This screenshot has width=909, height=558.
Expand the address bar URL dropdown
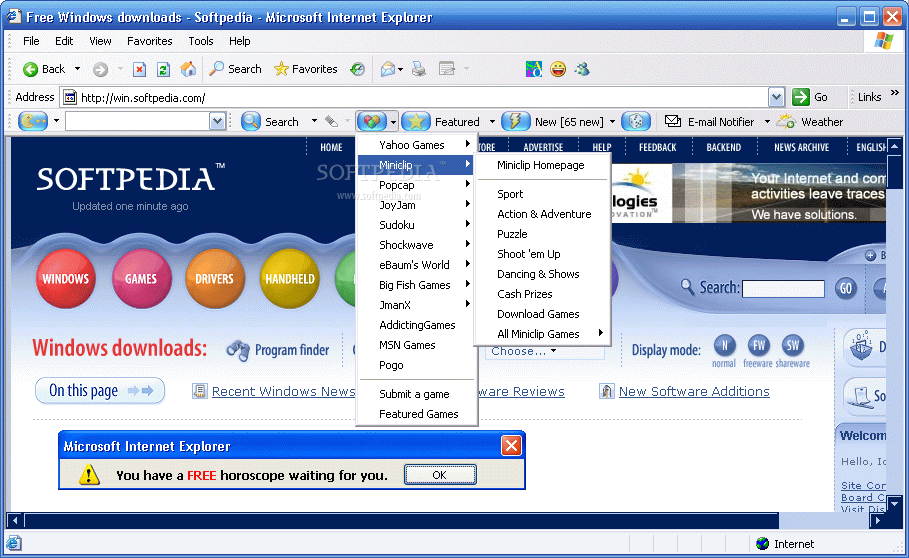click(x=776, y=97)
